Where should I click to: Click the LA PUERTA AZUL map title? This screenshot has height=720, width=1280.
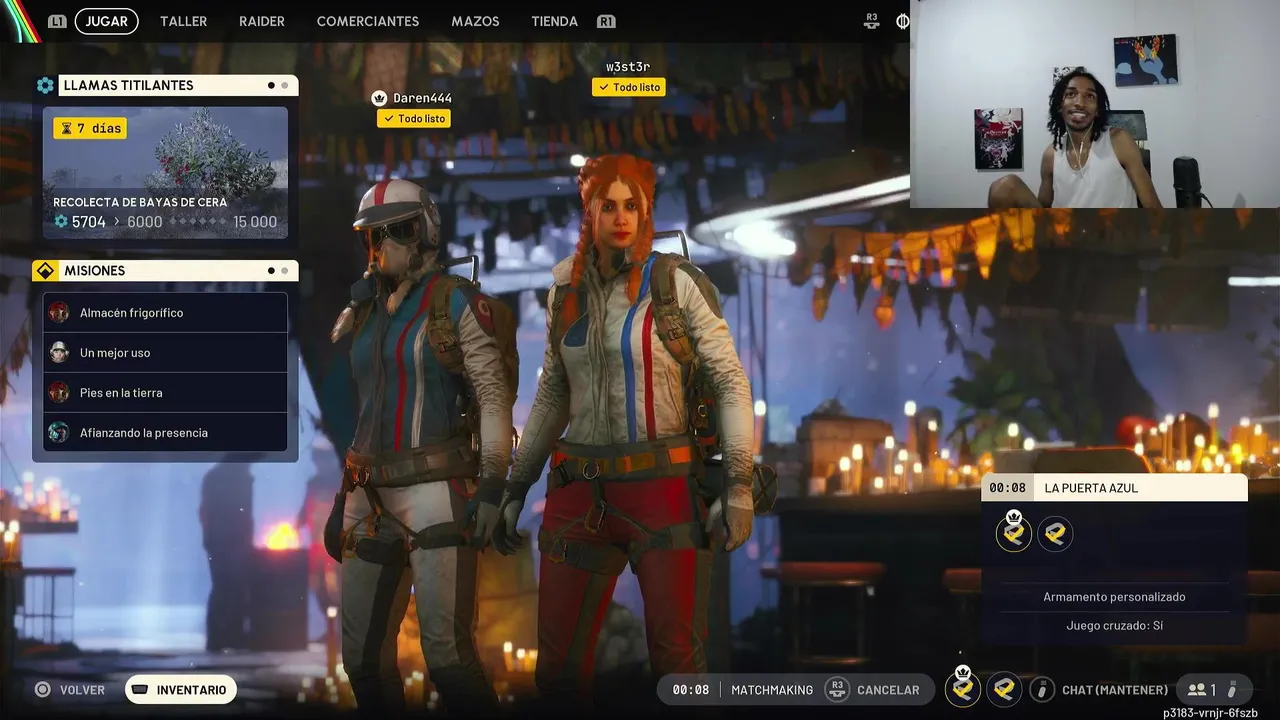click(x=1091, y=488)
